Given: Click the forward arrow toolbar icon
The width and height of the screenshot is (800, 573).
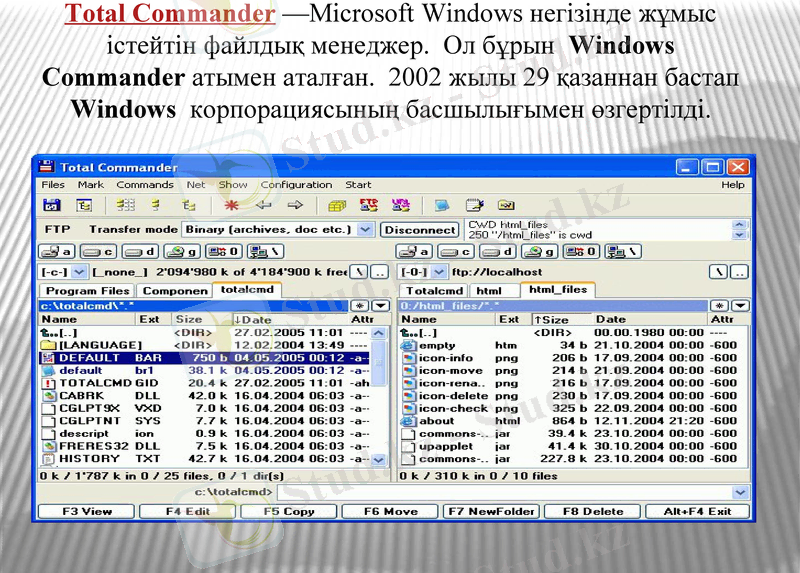Looking at the screenshot, I should point(295,205).
